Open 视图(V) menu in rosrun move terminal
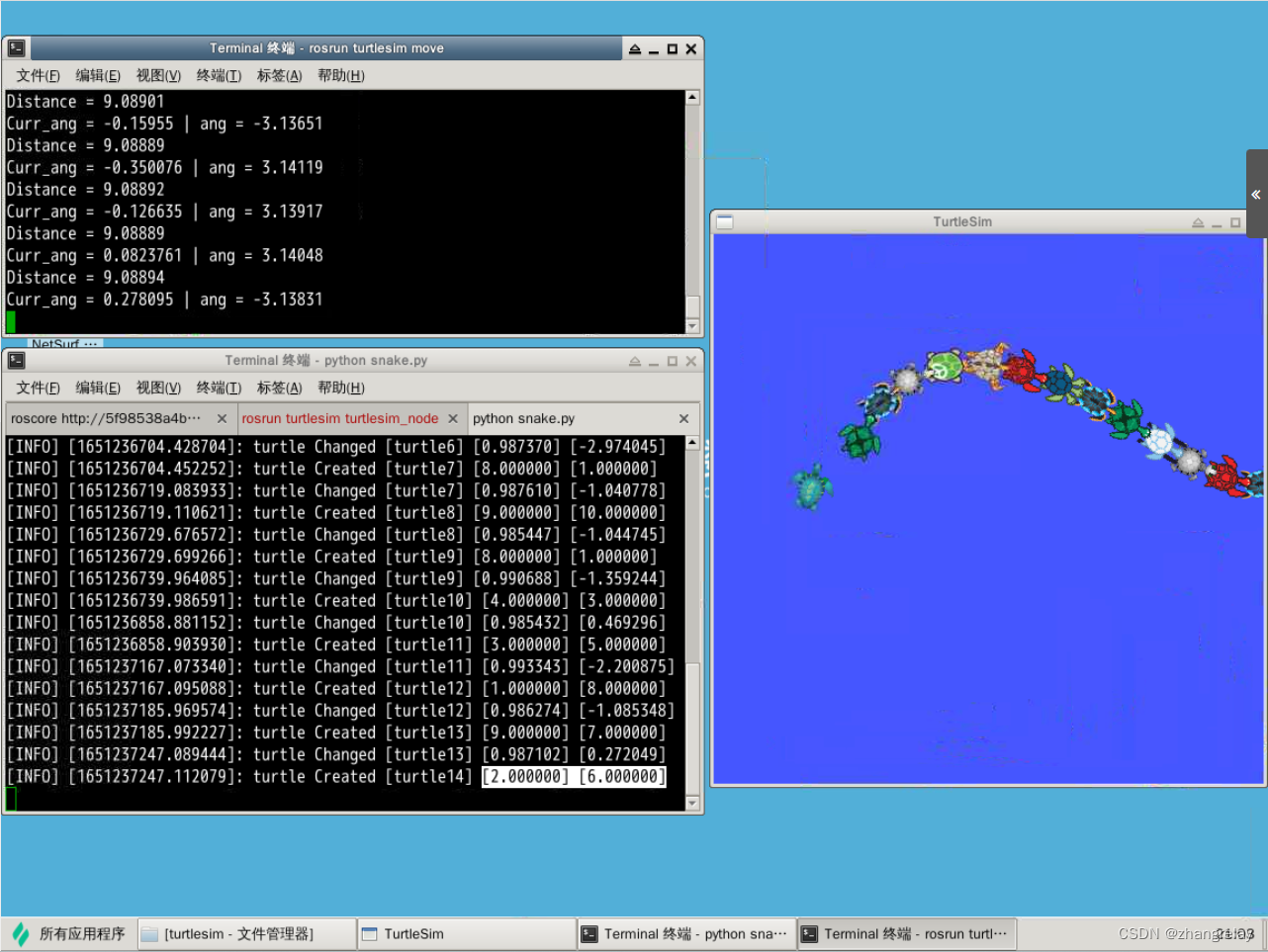Image resolution: width=1268 pixels, height=952 pixels. pyautogui.click(x=158, y=76)
